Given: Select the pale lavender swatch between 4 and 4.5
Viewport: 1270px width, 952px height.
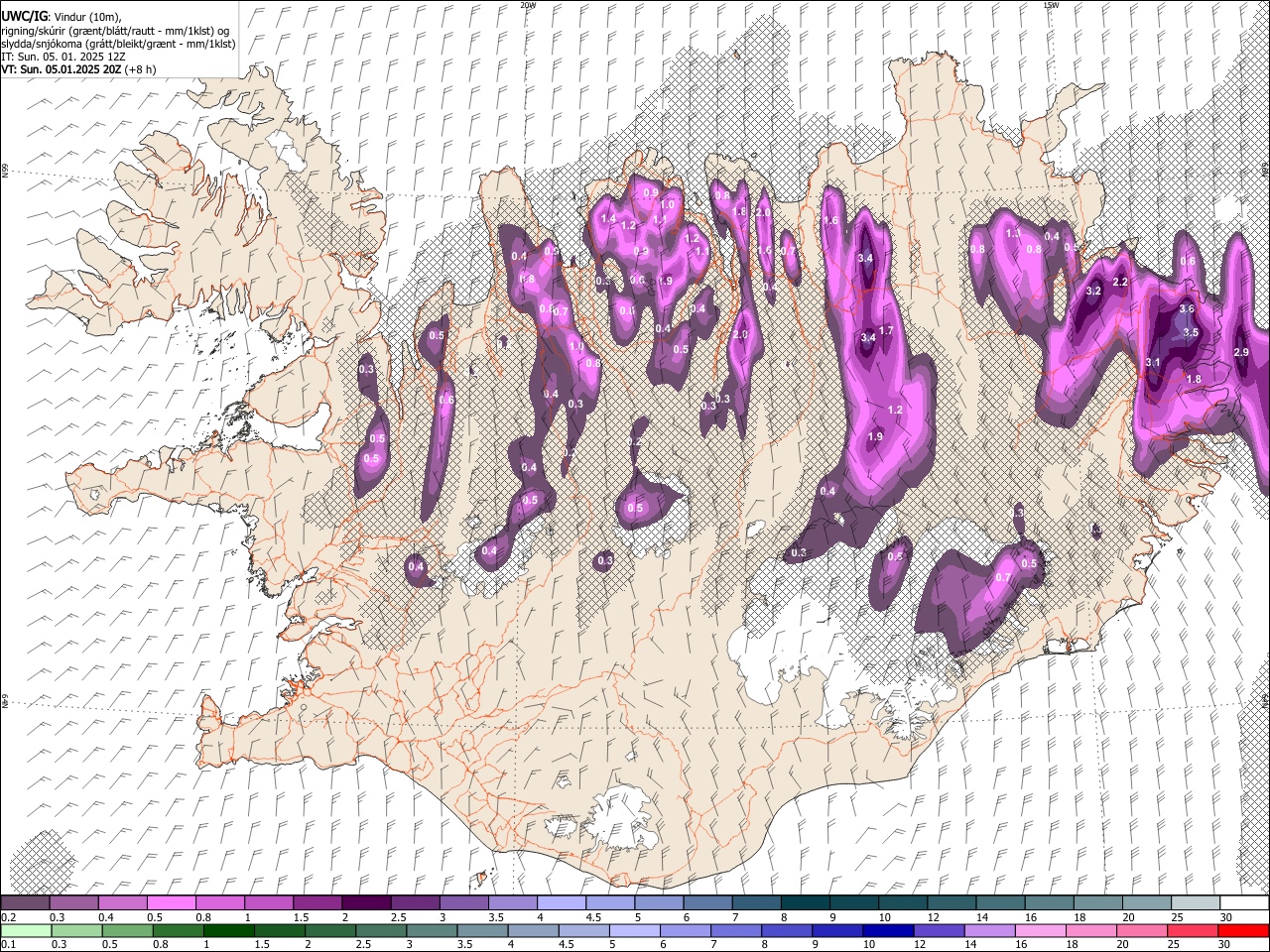Looking at the screenshot, I should tap(561, 903).
